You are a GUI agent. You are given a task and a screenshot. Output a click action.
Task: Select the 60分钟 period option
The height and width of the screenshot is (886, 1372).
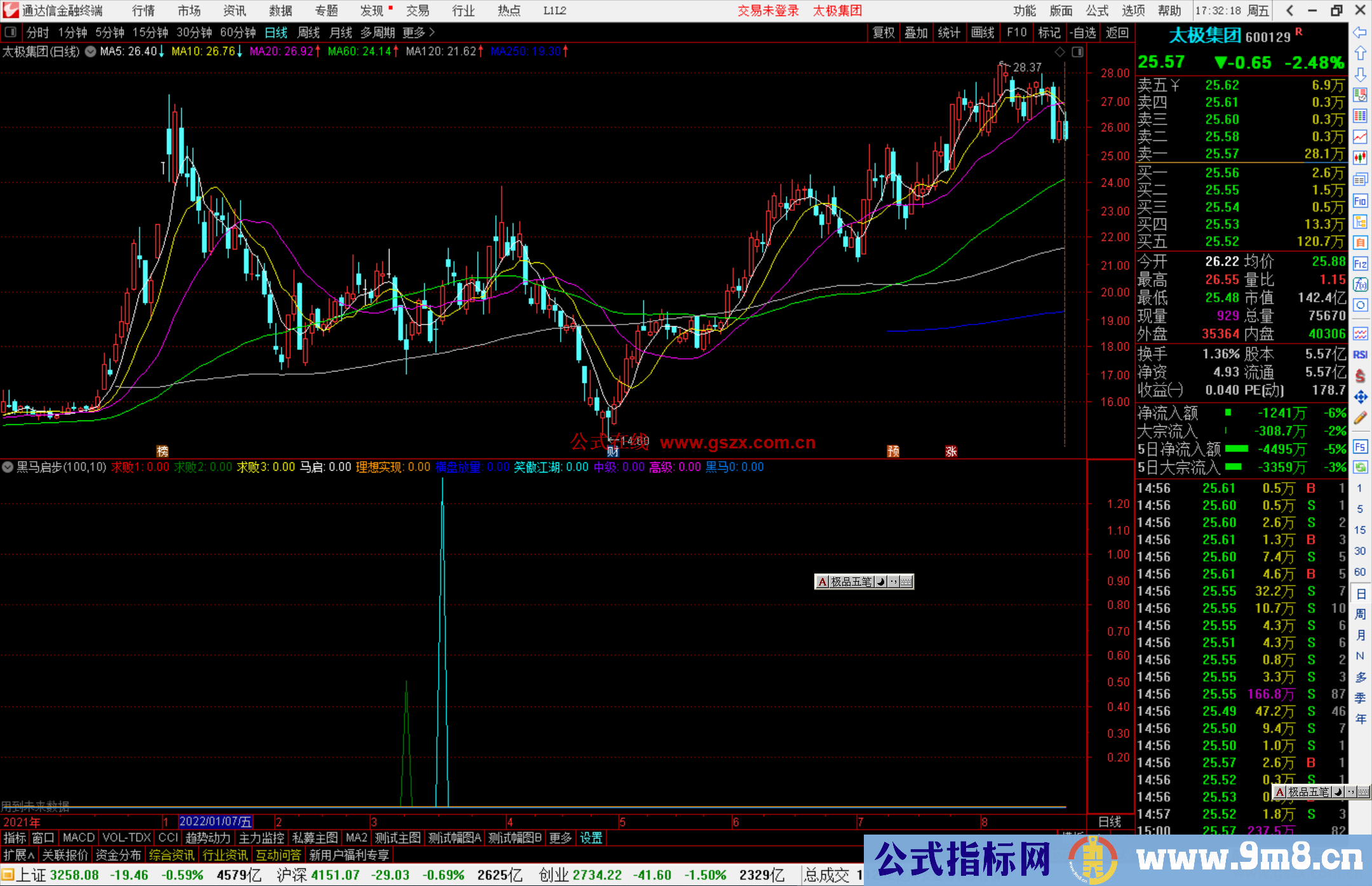pos(238,32)
